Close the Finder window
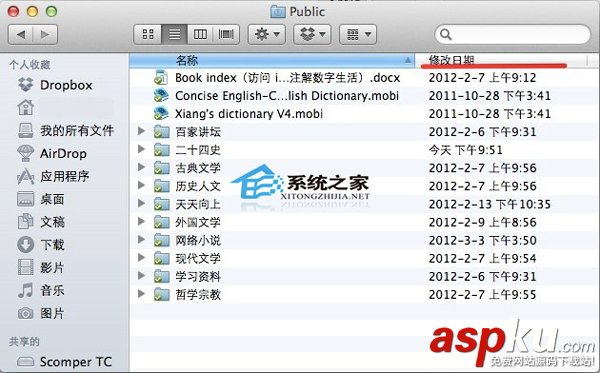Image resolution: width=600 pixels, height=373 pixels. pyautogui.click(x=13, y=11)
